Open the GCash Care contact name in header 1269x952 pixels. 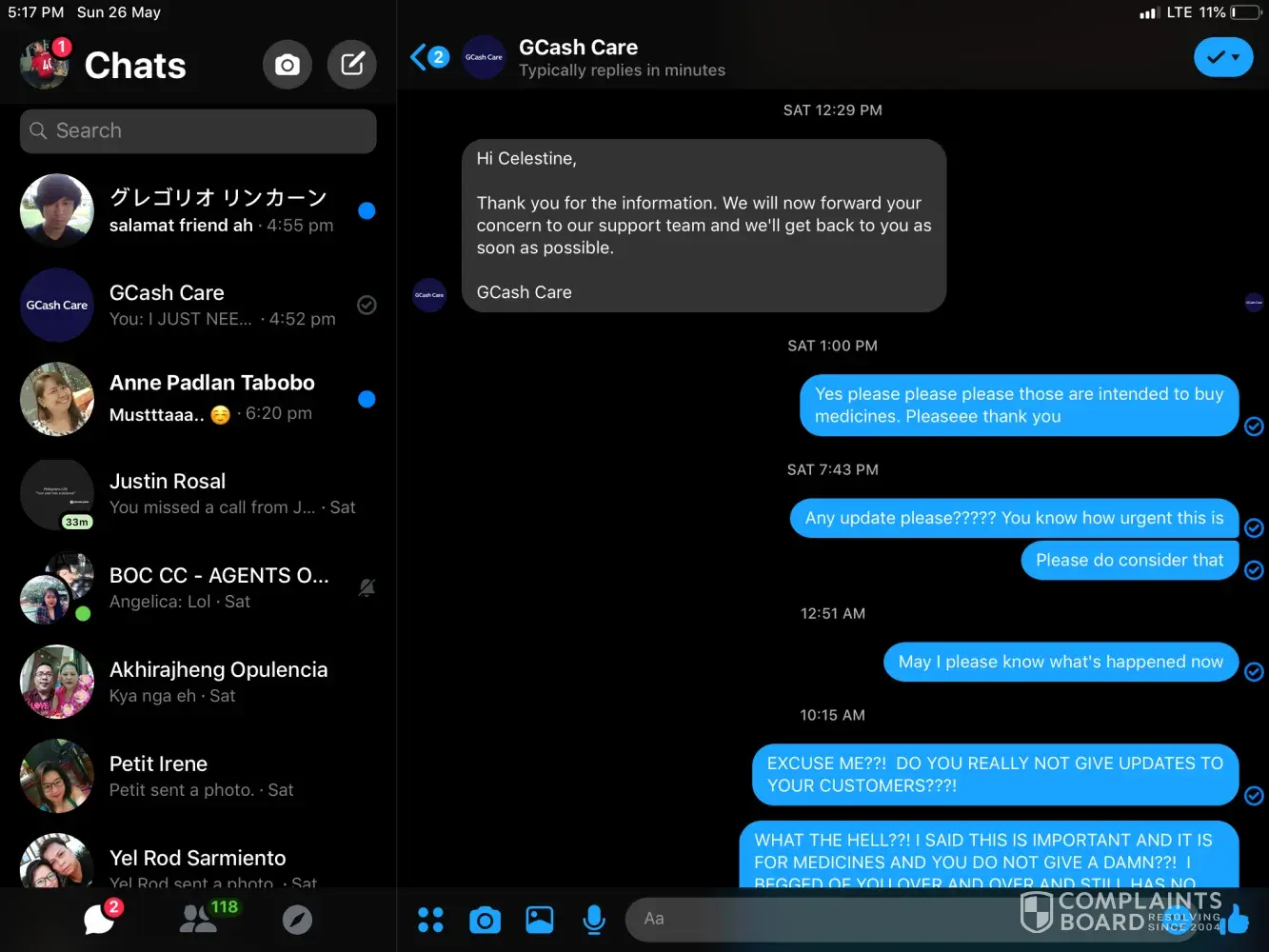tap(579, 48)
